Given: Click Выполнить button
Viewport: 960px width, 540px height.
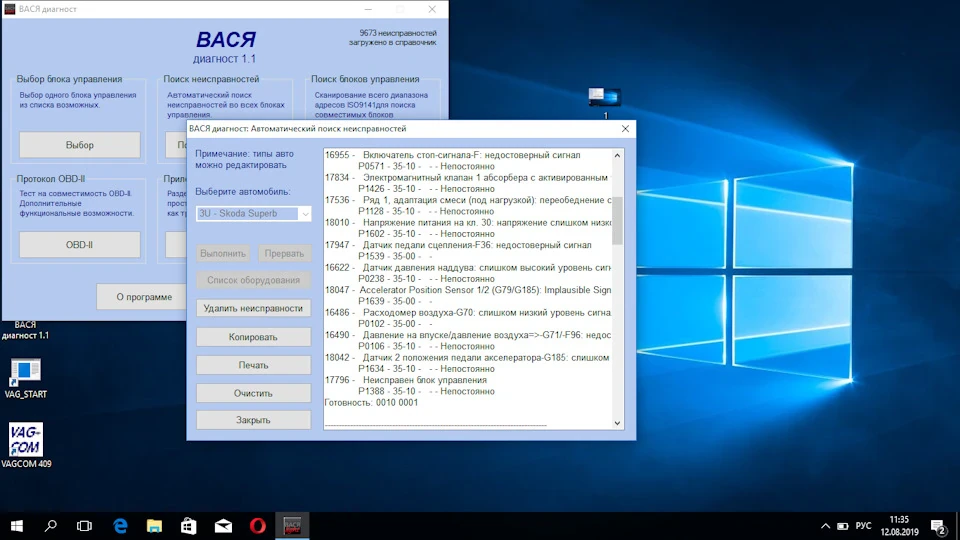Looking at the screenshot, I should (x=223, y=253).
